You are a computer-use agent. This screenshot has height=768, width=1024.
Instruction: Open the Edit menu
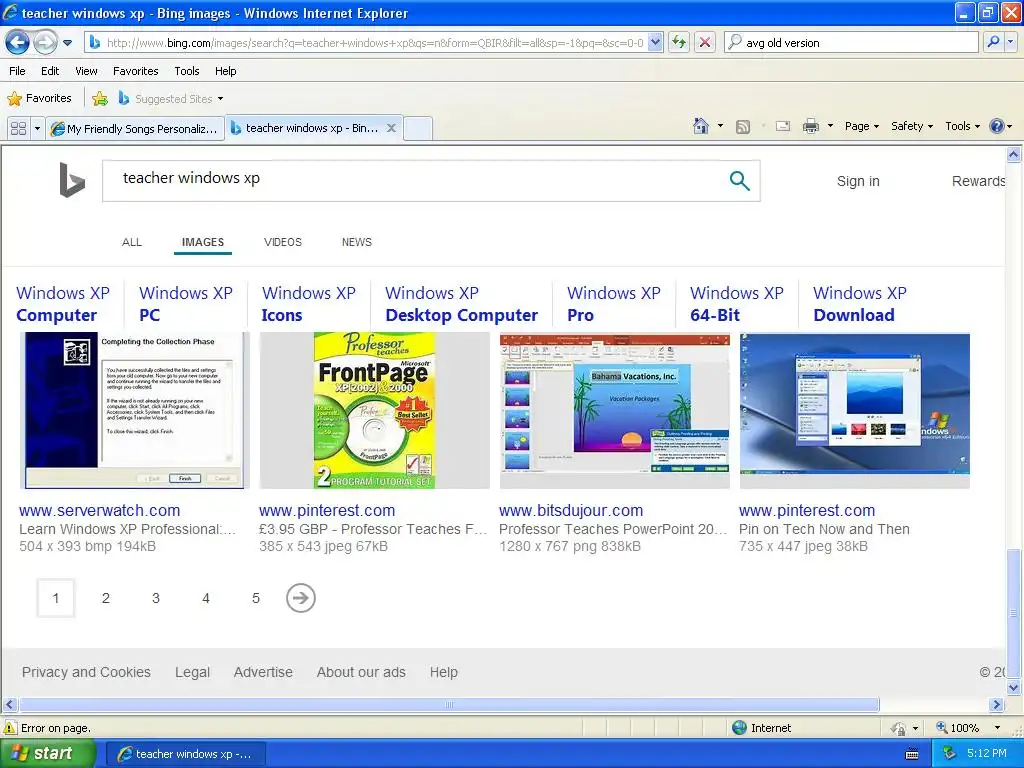tap(50, 71)
